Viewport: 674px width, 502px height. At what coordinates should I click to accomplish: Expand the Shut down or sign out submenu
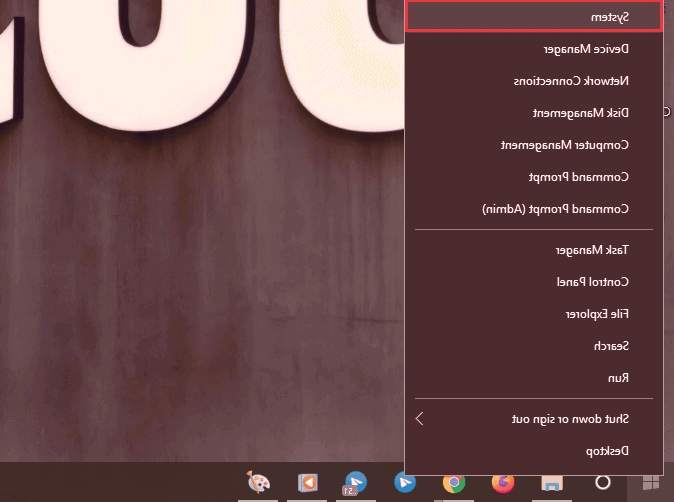534,419
